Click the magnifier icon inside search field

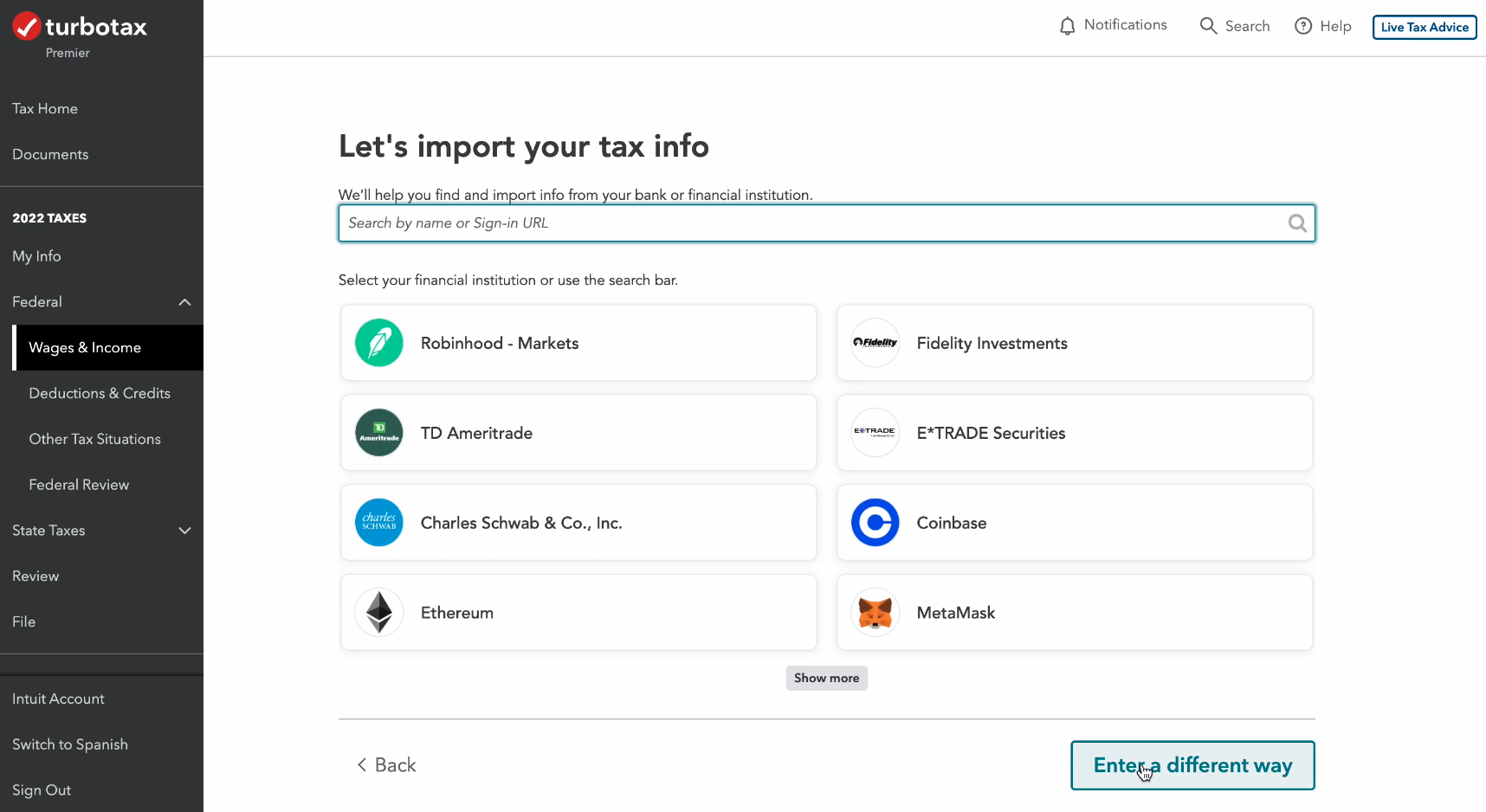click(1297, 223)
